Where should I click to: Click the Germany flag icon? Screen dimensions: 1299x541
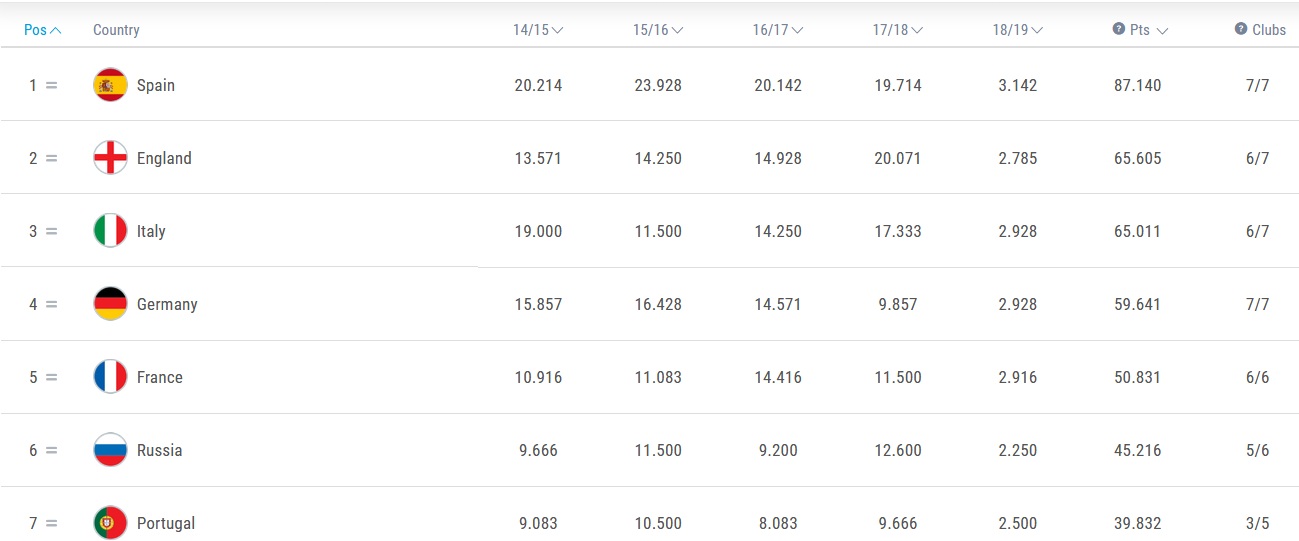coord(110,304)
